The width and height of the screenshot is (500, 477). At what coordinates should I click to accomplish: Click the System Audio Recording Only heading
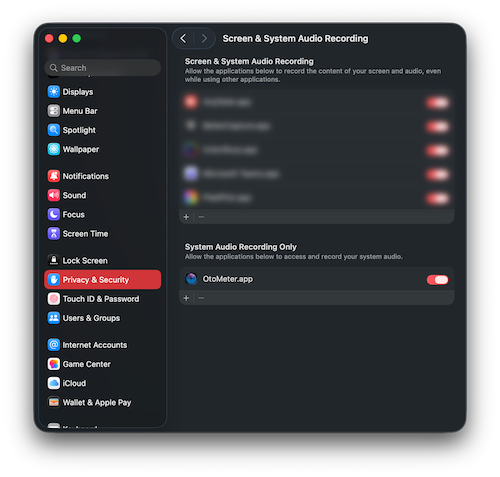click(x=240, y=247)
